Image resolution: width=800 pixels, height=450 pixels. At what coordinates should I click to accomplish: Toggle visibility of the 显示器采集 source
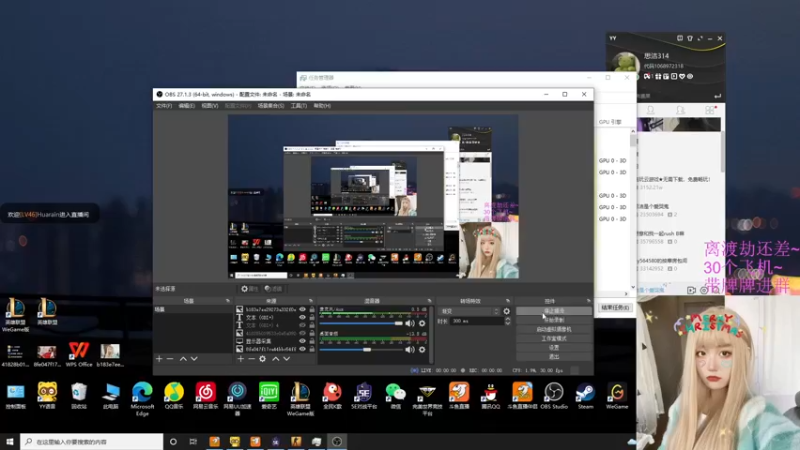click(x=303, y=341)
